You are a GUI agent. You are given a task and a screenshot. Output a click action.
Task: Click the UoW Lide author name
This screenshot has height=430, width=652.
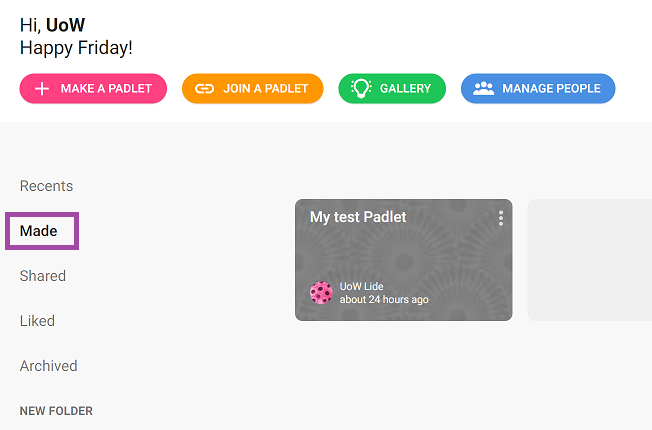pyautogui.click(x=361, y=286)
